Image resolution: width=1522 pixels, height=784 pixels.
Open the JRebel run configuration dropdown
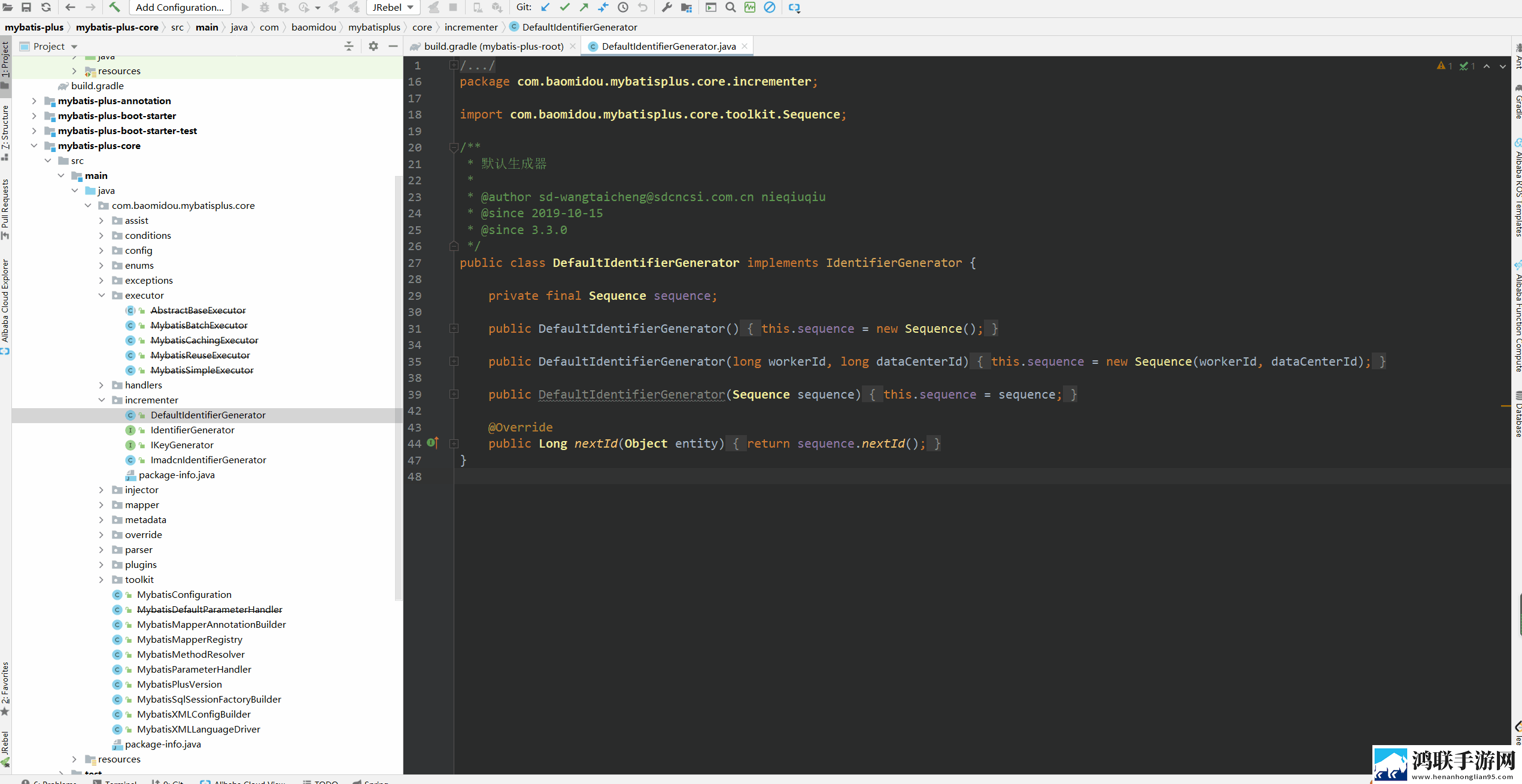click(x=393, y=7)
